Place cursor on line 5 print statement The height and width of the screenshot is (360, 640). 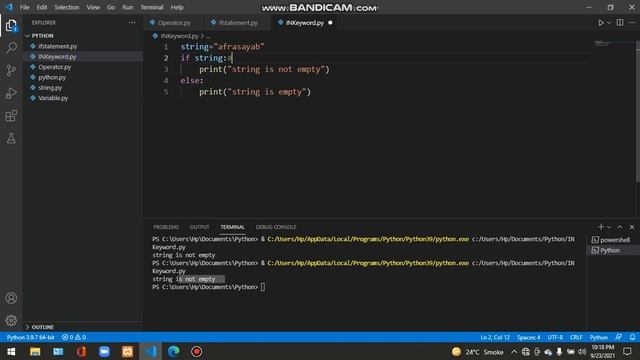(255, 92)
